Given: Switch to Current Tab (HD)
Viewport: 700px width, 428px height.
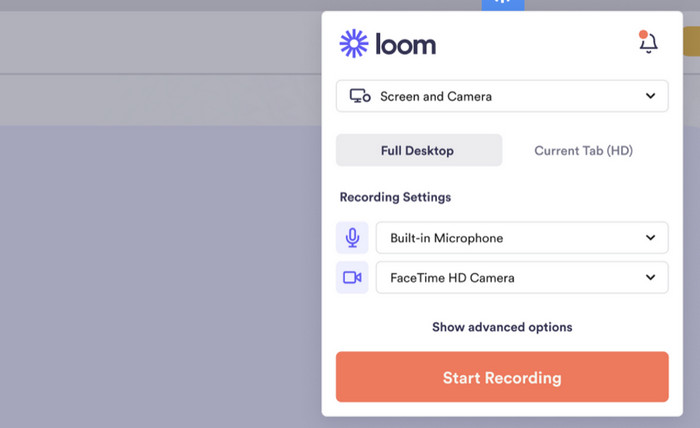Looking at the screenshot, I should [x=583, y=150].
